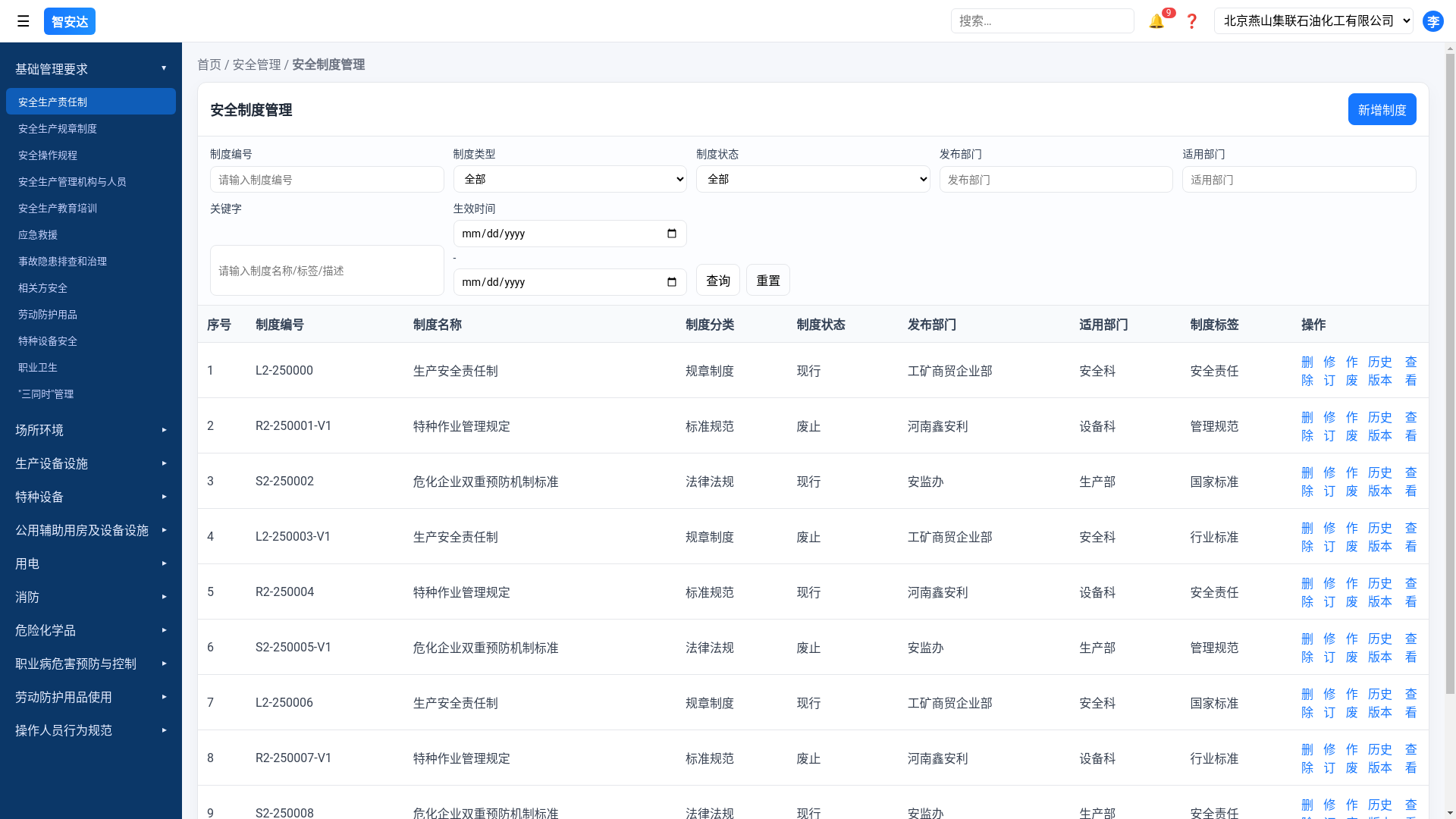Open company selector 北京燕山集联石油化工有限公司
The height and width of the screenshot is (819, 1456).
point(1313,21)
